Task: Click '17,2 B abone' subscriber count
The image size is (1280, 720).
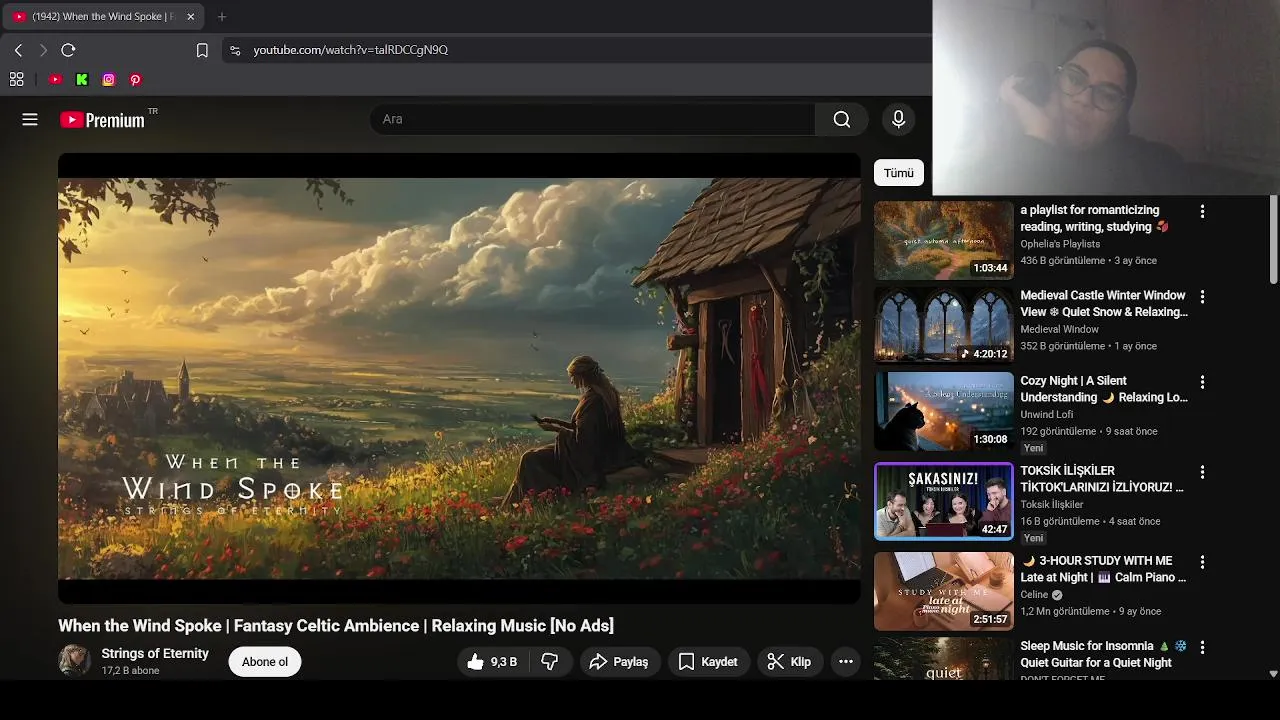Action: click(x=130, y=671)
